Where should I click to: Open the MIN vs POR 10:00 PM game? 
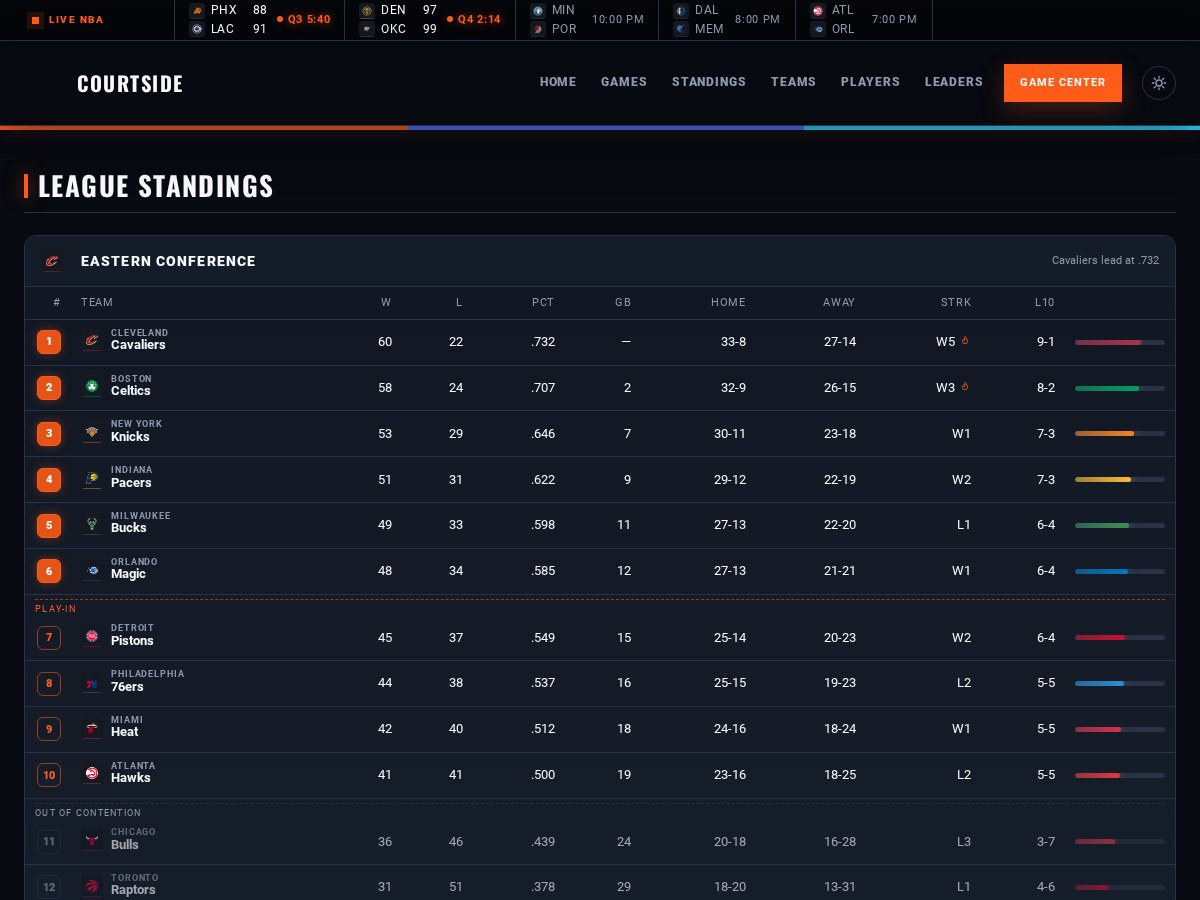point(587,20)
